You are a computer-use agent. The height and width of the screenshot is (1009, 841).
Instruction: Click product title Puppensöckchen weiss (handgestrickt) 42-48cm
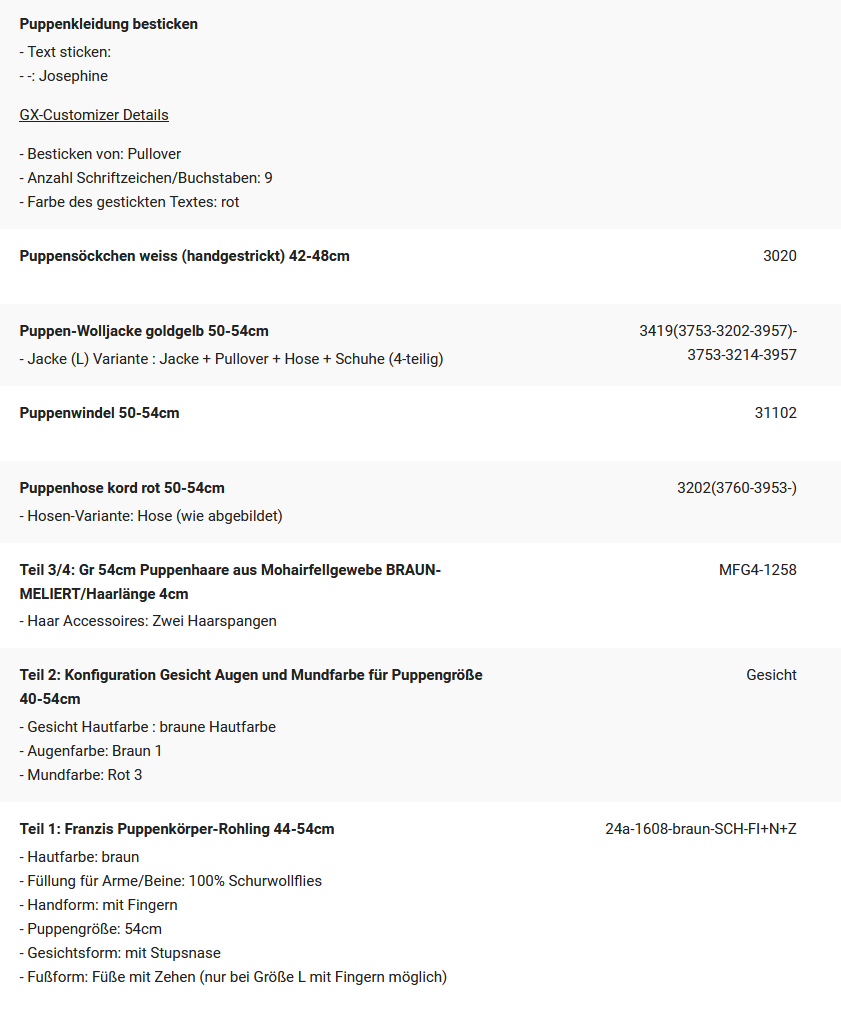click(185, 255)
